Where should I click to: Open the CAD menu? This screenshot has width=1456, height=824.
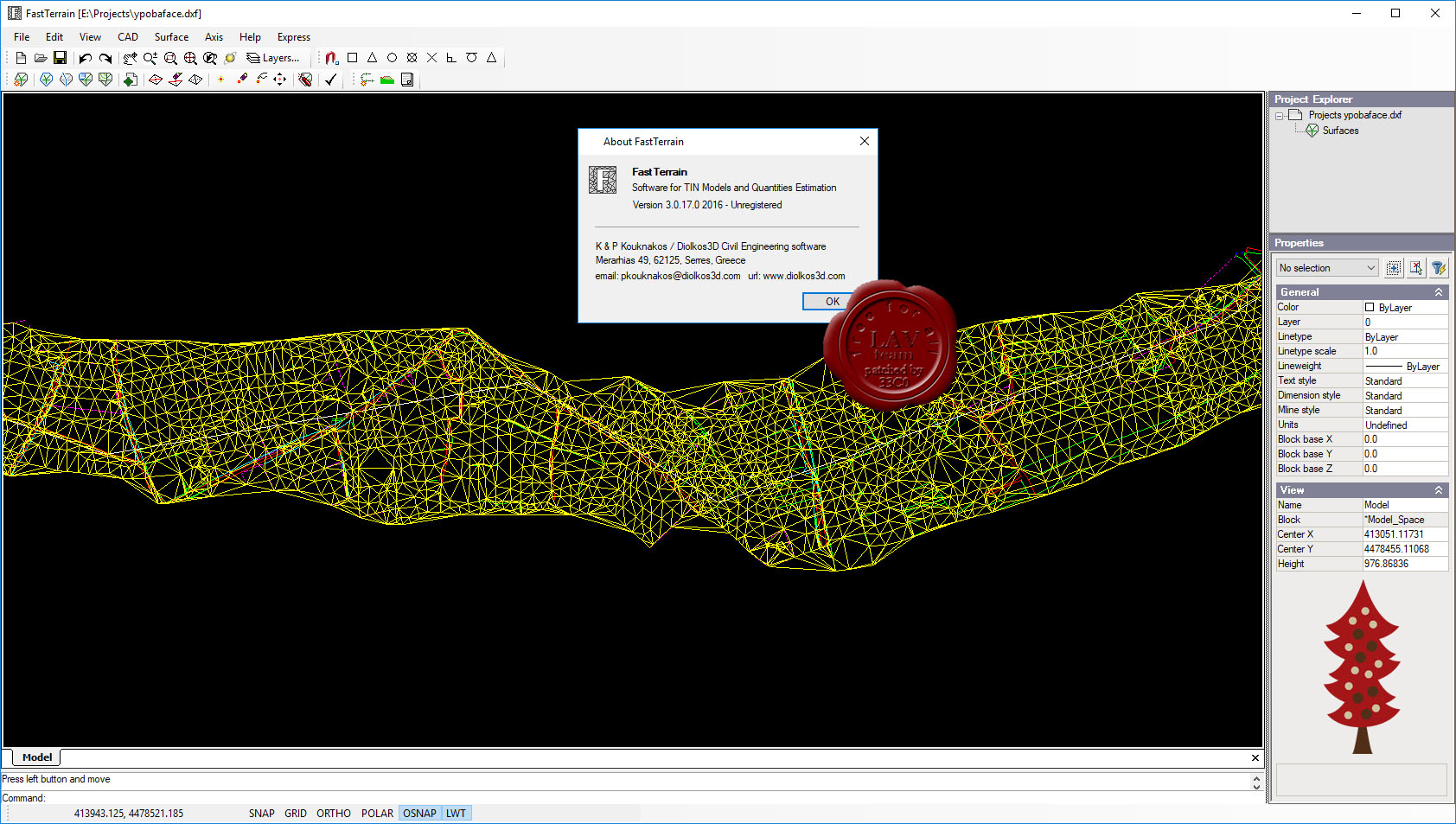(x=128, y=37)
